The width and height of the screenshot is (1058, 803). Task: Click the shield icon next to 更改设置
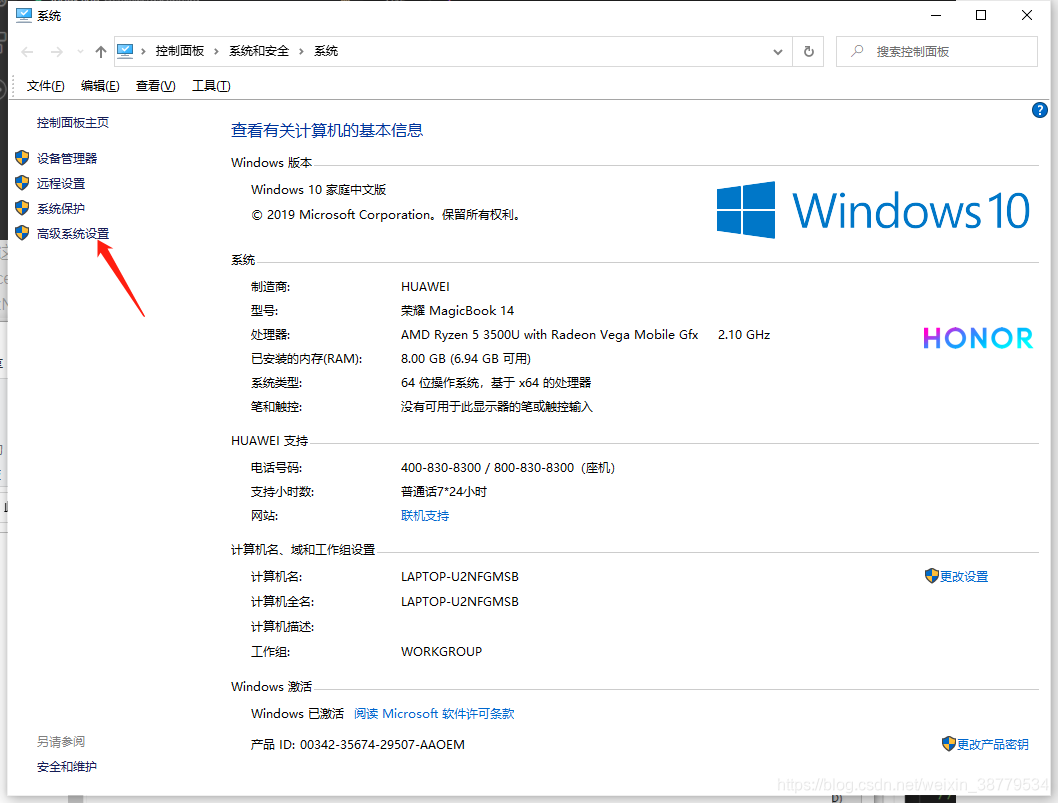pos(932,576)
